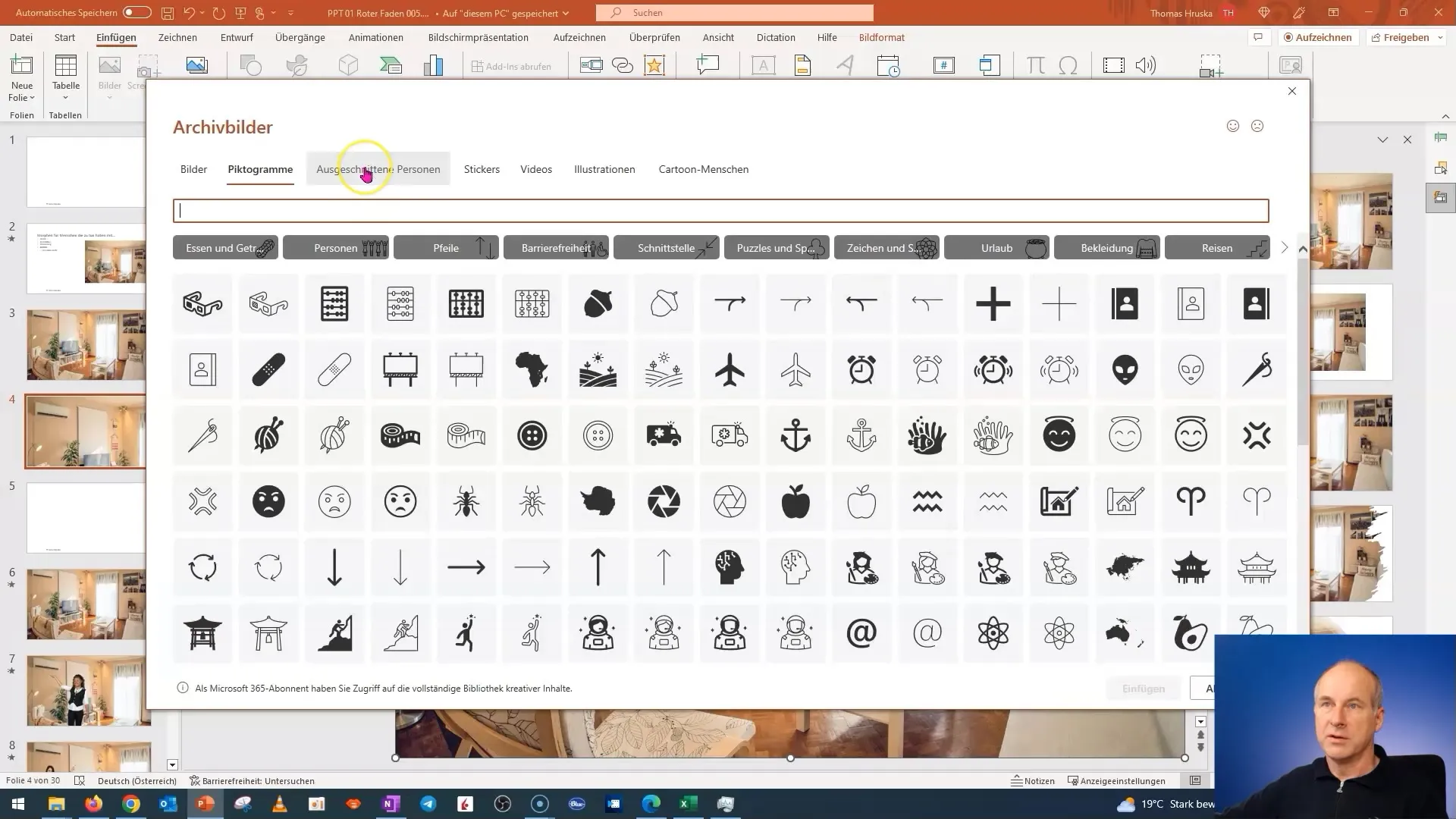Select the filled bandage pictogram

pos(268,370)
